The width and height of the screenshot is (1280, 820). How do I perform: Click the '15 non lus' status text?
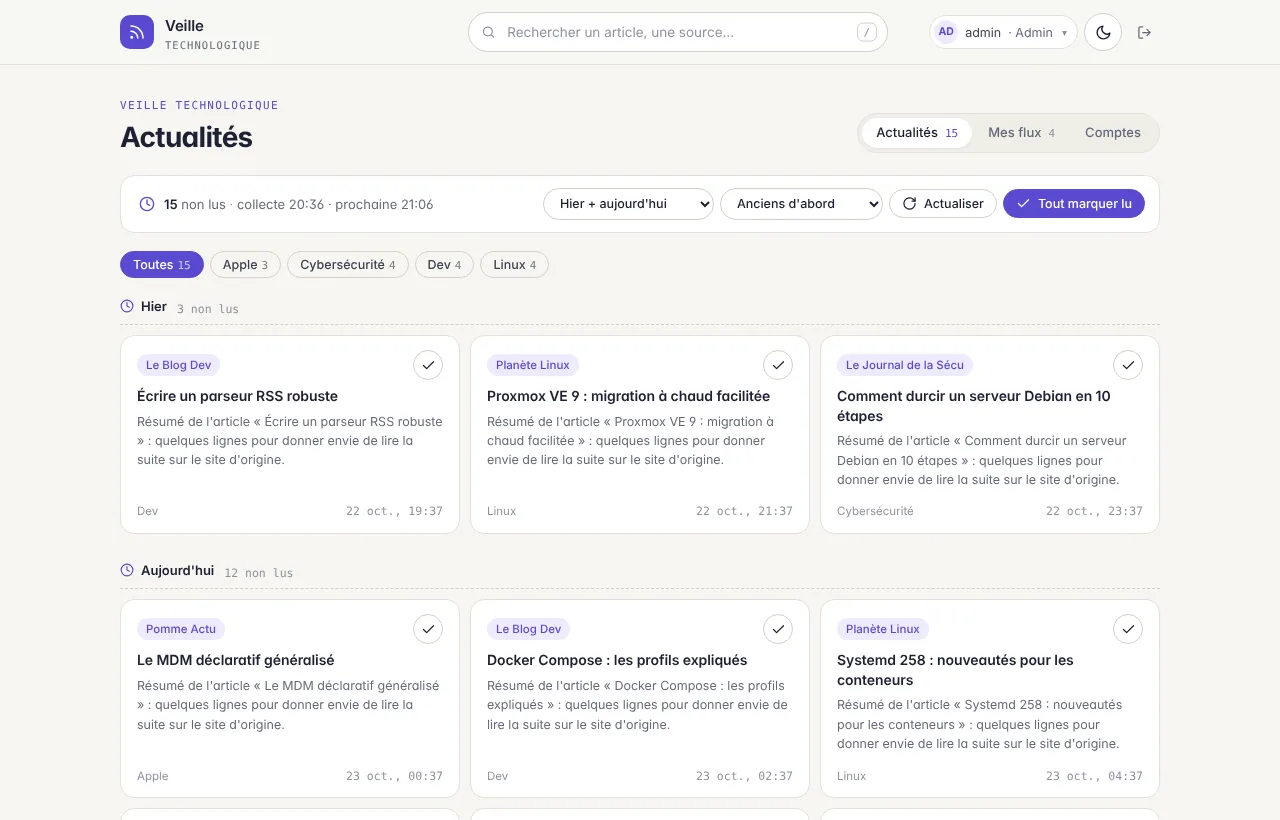[x=195, y=204]
